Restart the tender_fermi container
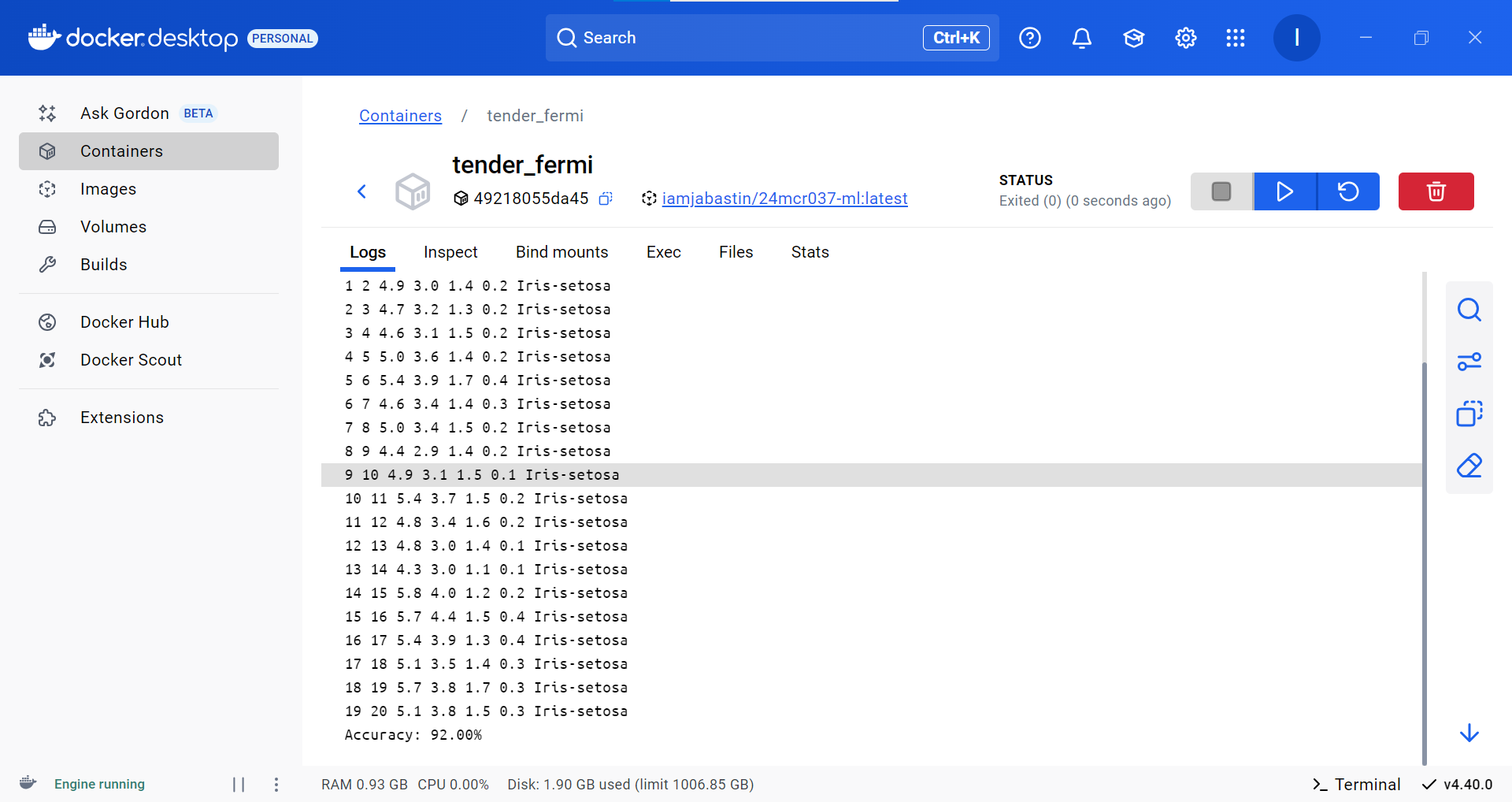 point(1348,191)
